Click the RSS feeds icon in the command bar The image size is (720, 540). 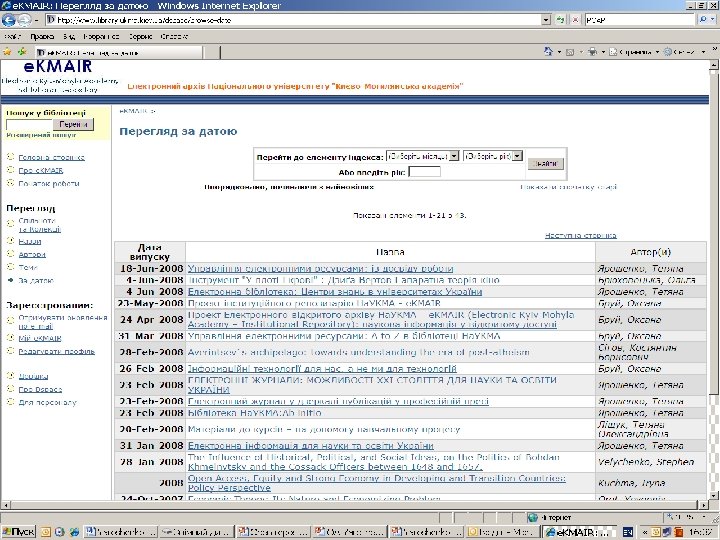pos(570,52)
